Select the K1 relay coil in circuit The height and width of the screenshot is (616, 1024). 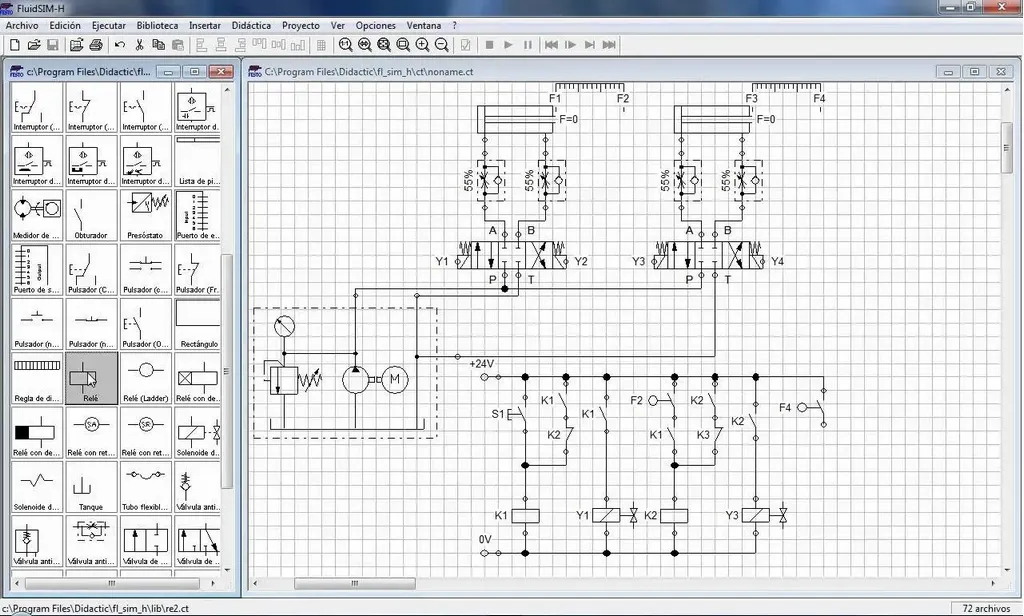(525, 515)
